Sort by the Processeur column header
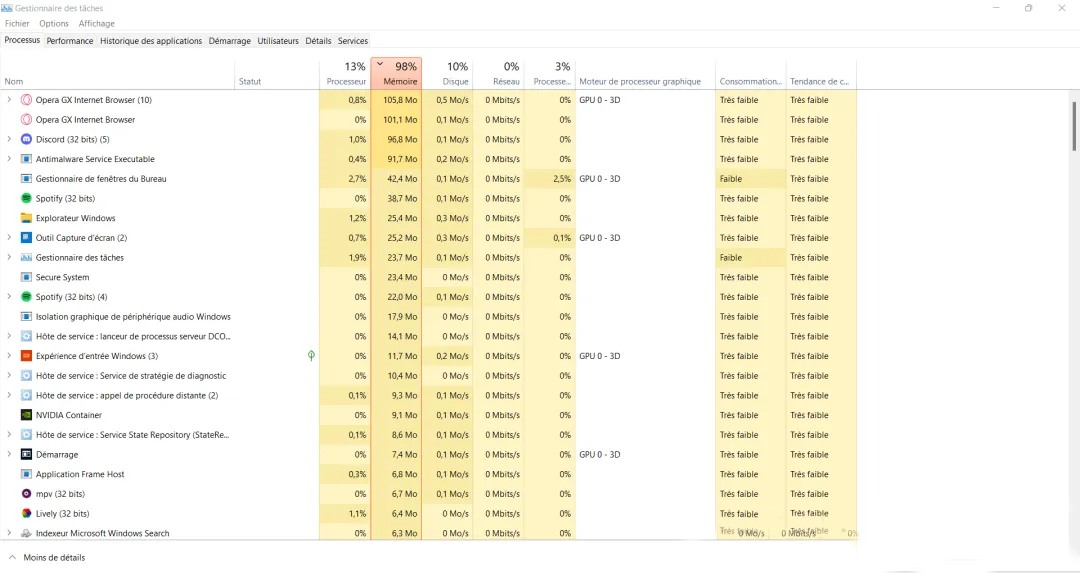The height and width of the screenshot is (574, 1080). pyautogui.click(x=345, y=74)
